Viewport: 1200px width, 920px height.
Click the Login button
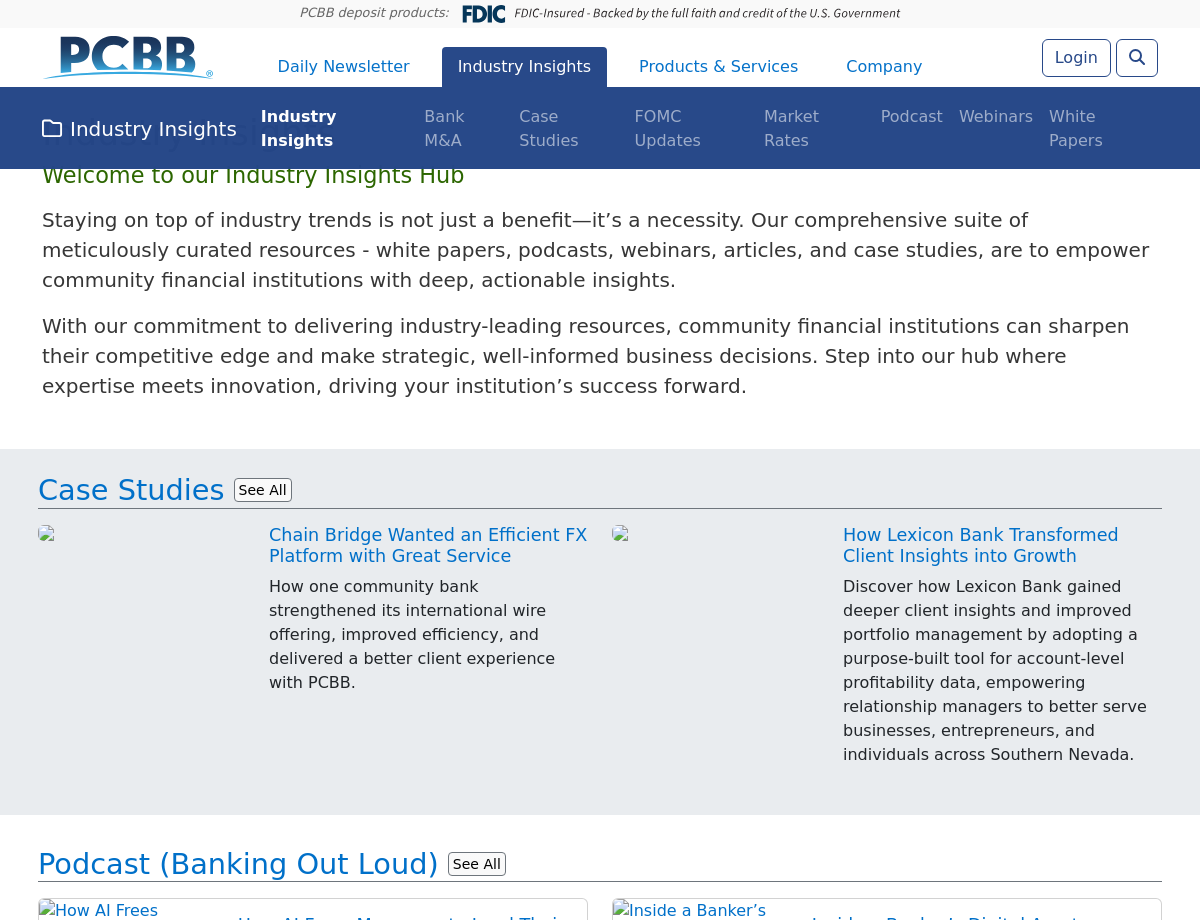tap(1076, 58)
